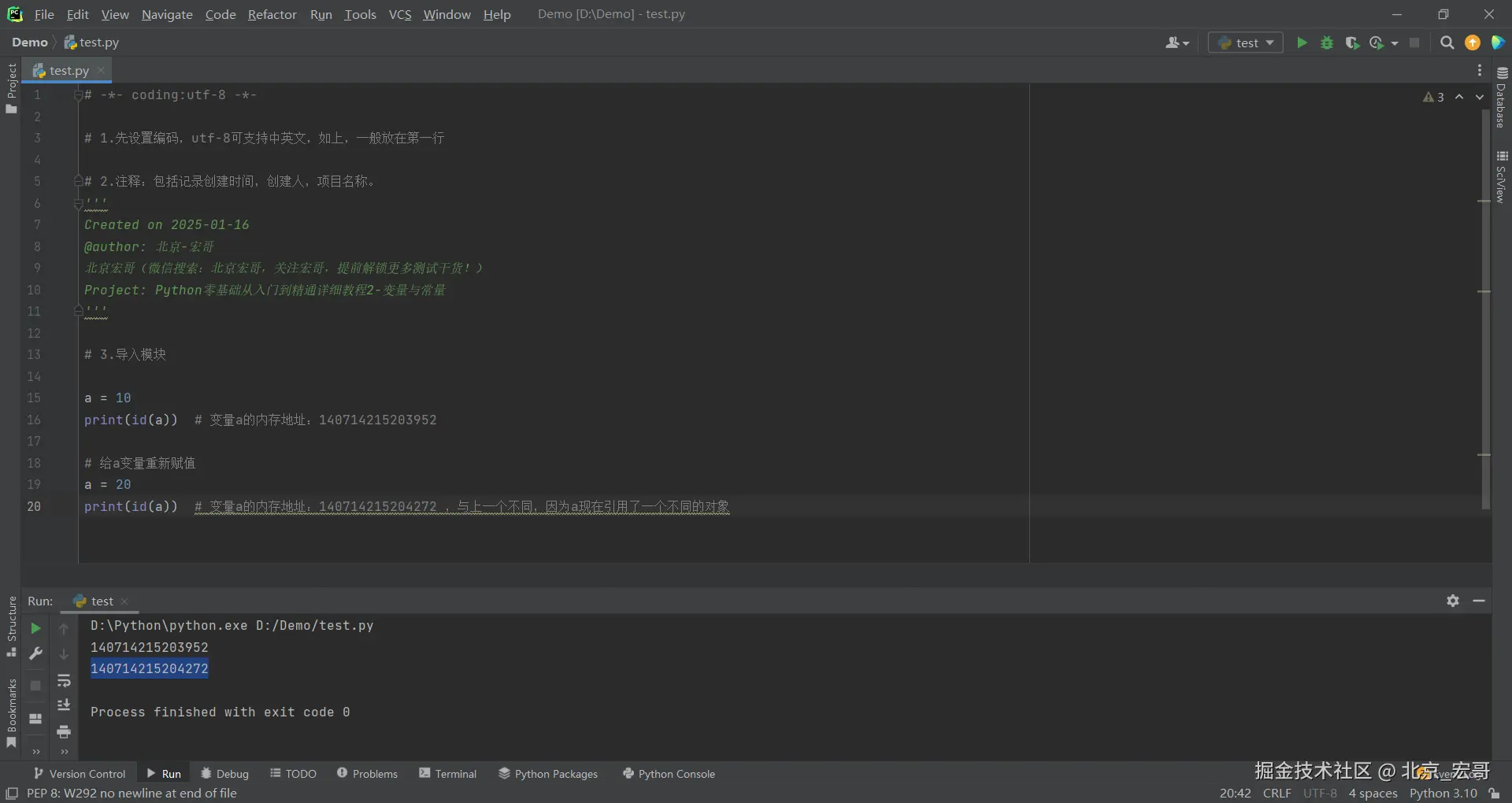This screenshot has width=1512, height=803.
Task: Close the test run tab
Action: tap(124, 601)
